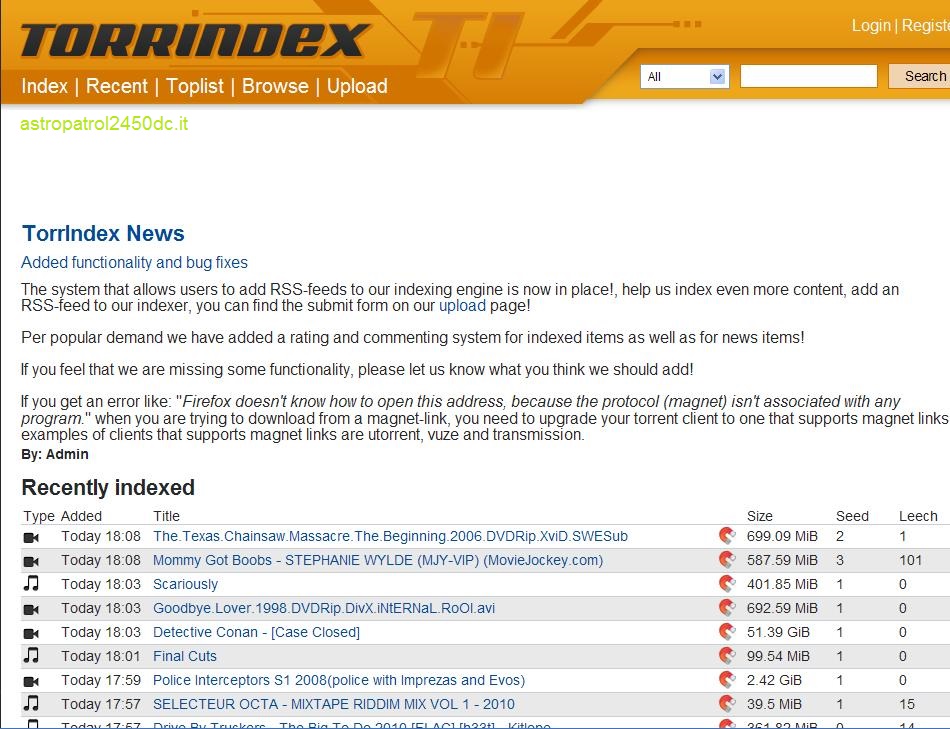
Task: Click magnet icon for Mommy Got Boobs row
Action: 727,560
